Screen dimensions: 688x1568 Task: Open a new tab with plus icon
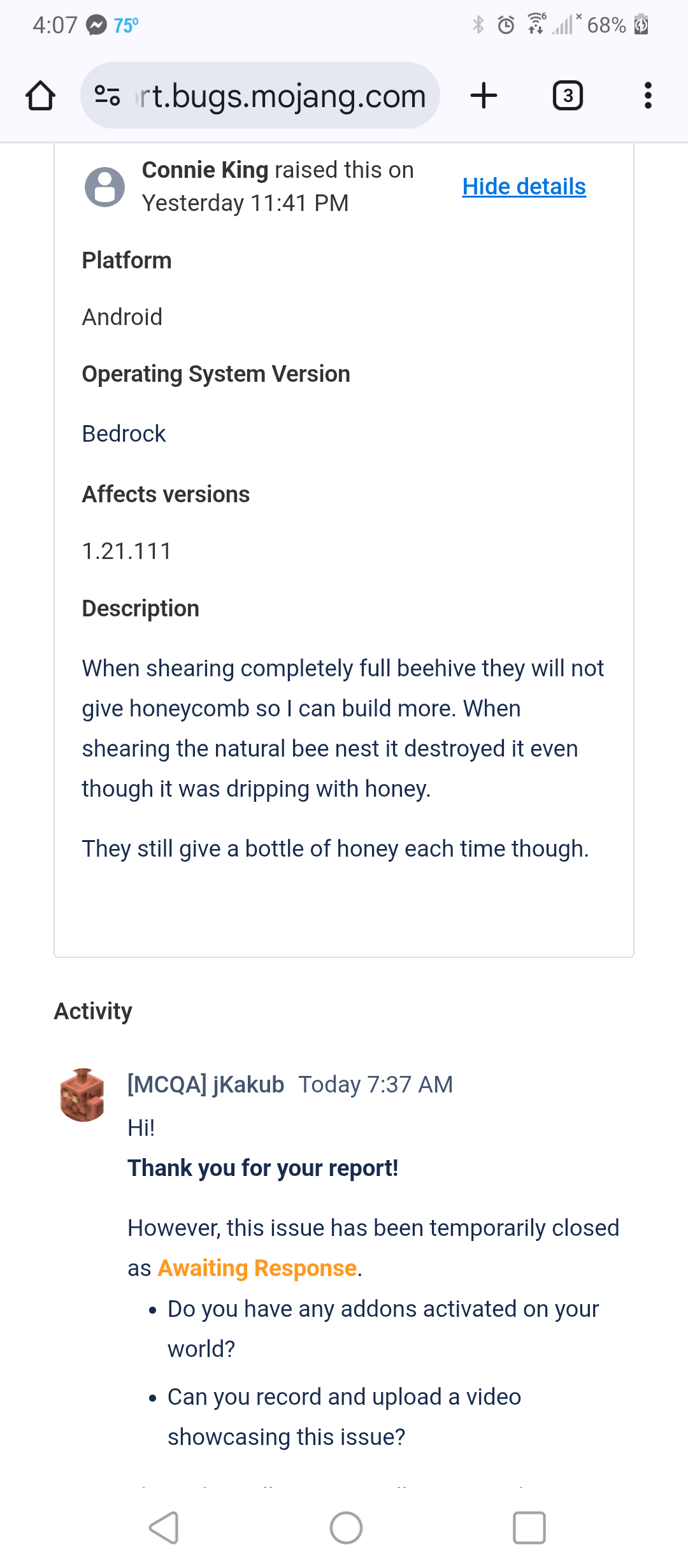coord(484,96)
